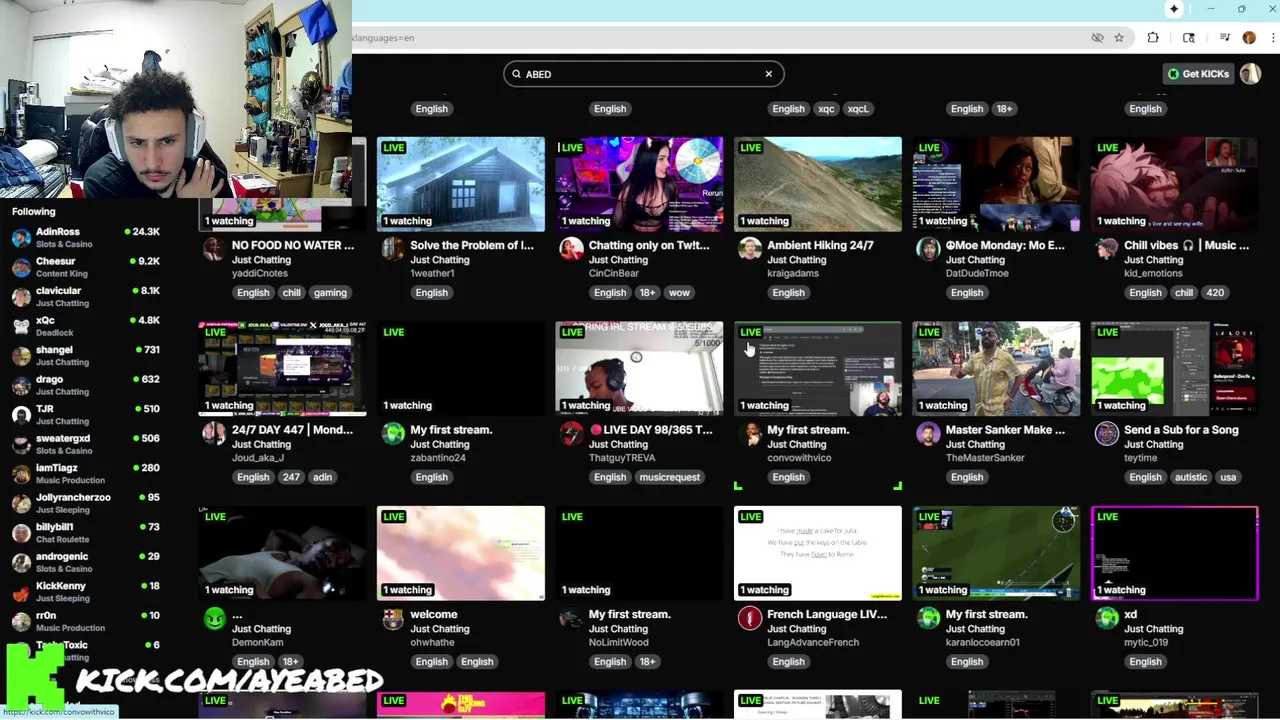
Task: Click the Following sidebar heading
Action: pyautogui.click(x=34, y=211)
